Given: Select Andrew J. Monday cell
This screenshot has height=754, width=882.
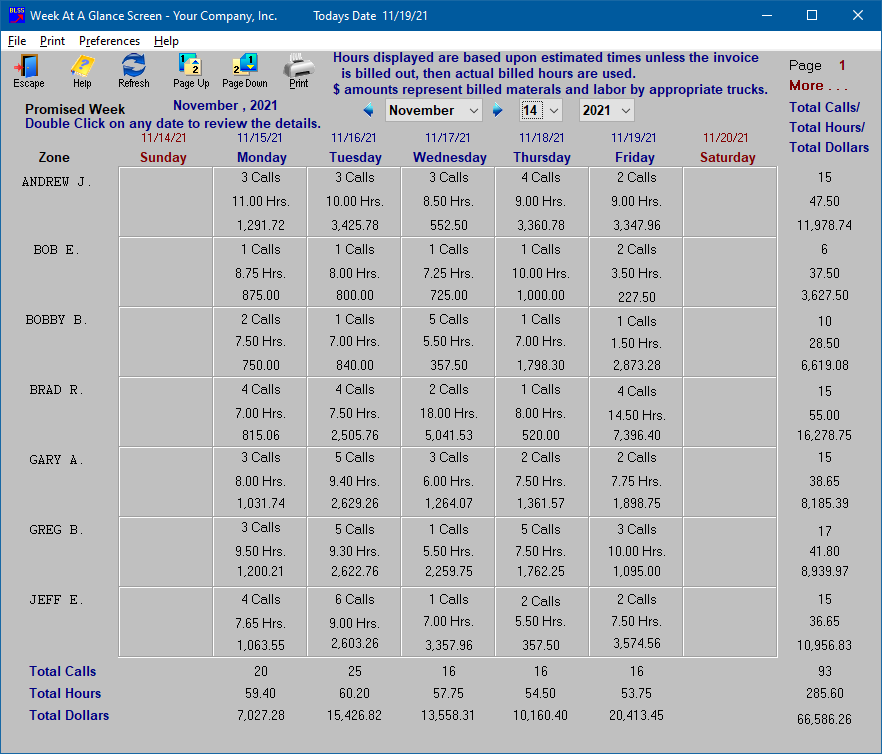Looking at the screenshot, I should point(260,201).
